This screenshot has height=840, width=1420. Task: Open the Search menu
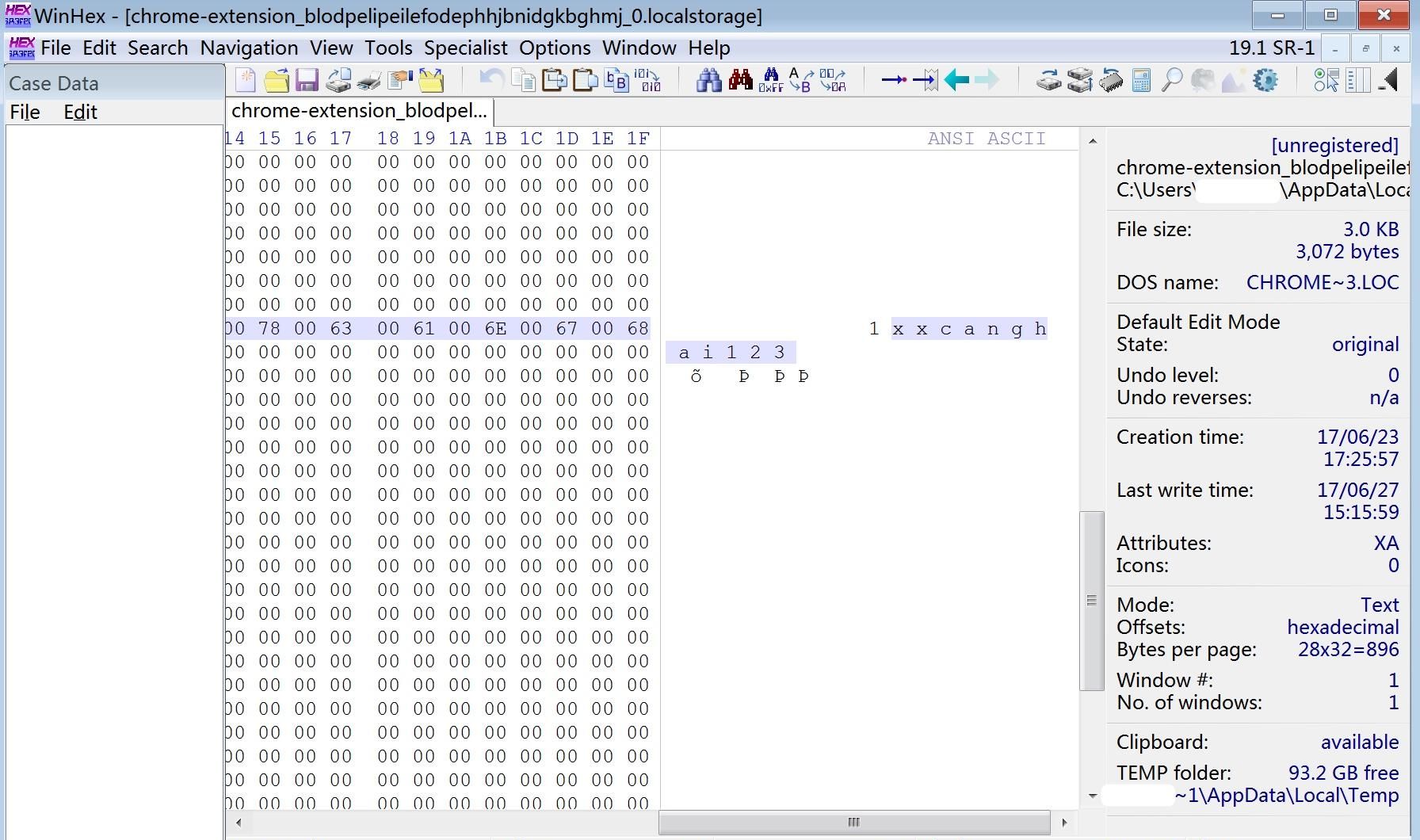[158, 48]
